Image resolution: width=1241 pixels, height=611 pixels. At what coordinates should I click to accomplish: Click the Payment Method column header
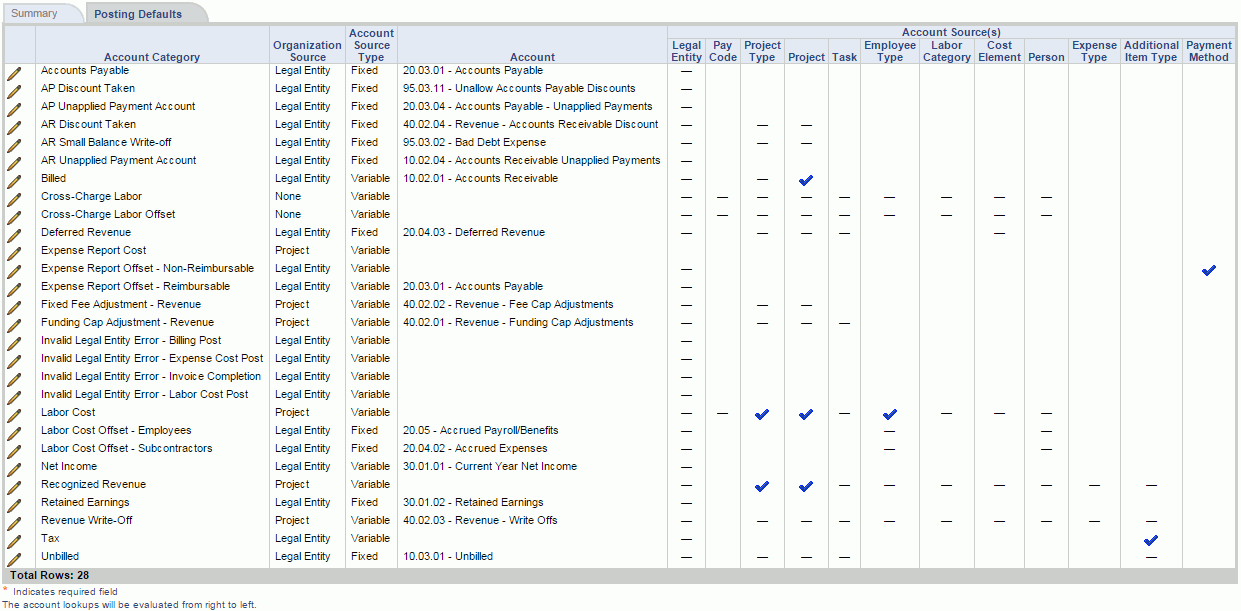tap(1209, 51)
